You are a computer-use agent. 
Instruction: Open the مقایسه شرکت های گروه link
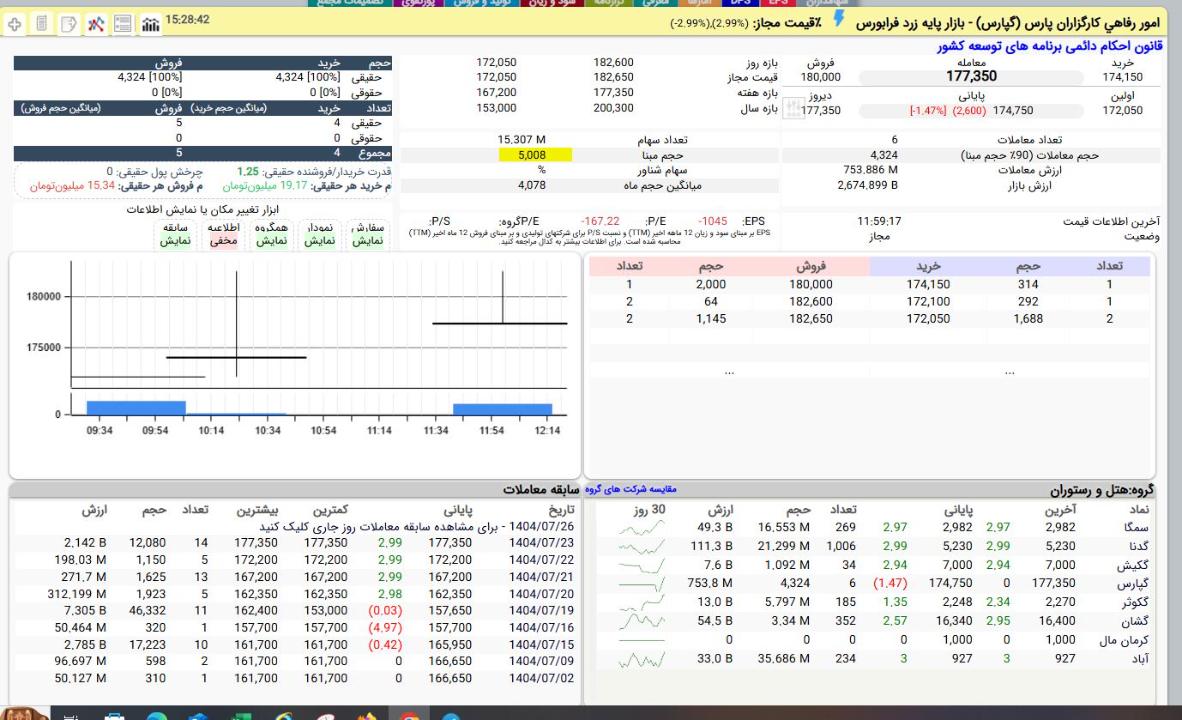tap(631, 490)
